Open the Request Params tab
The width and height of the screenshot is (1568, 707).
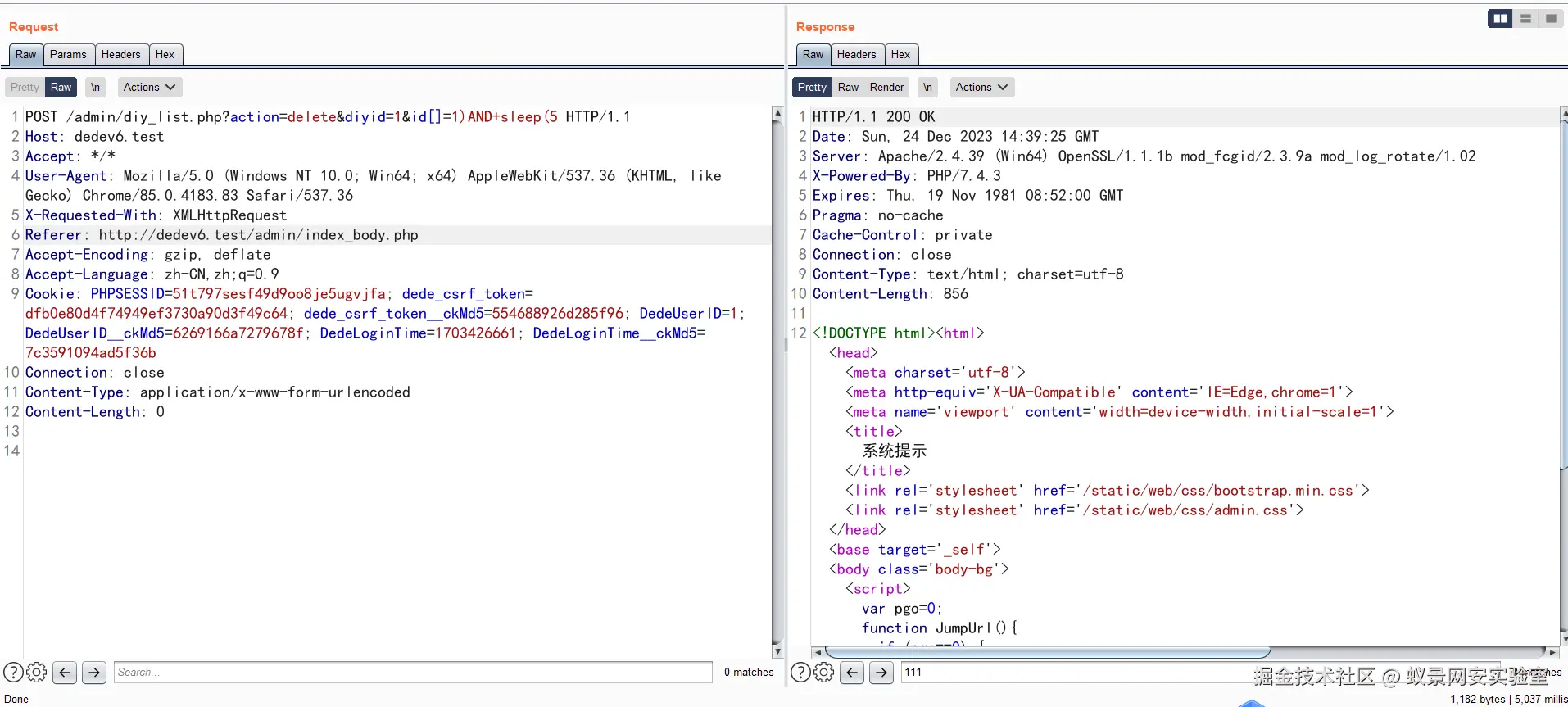68,54
